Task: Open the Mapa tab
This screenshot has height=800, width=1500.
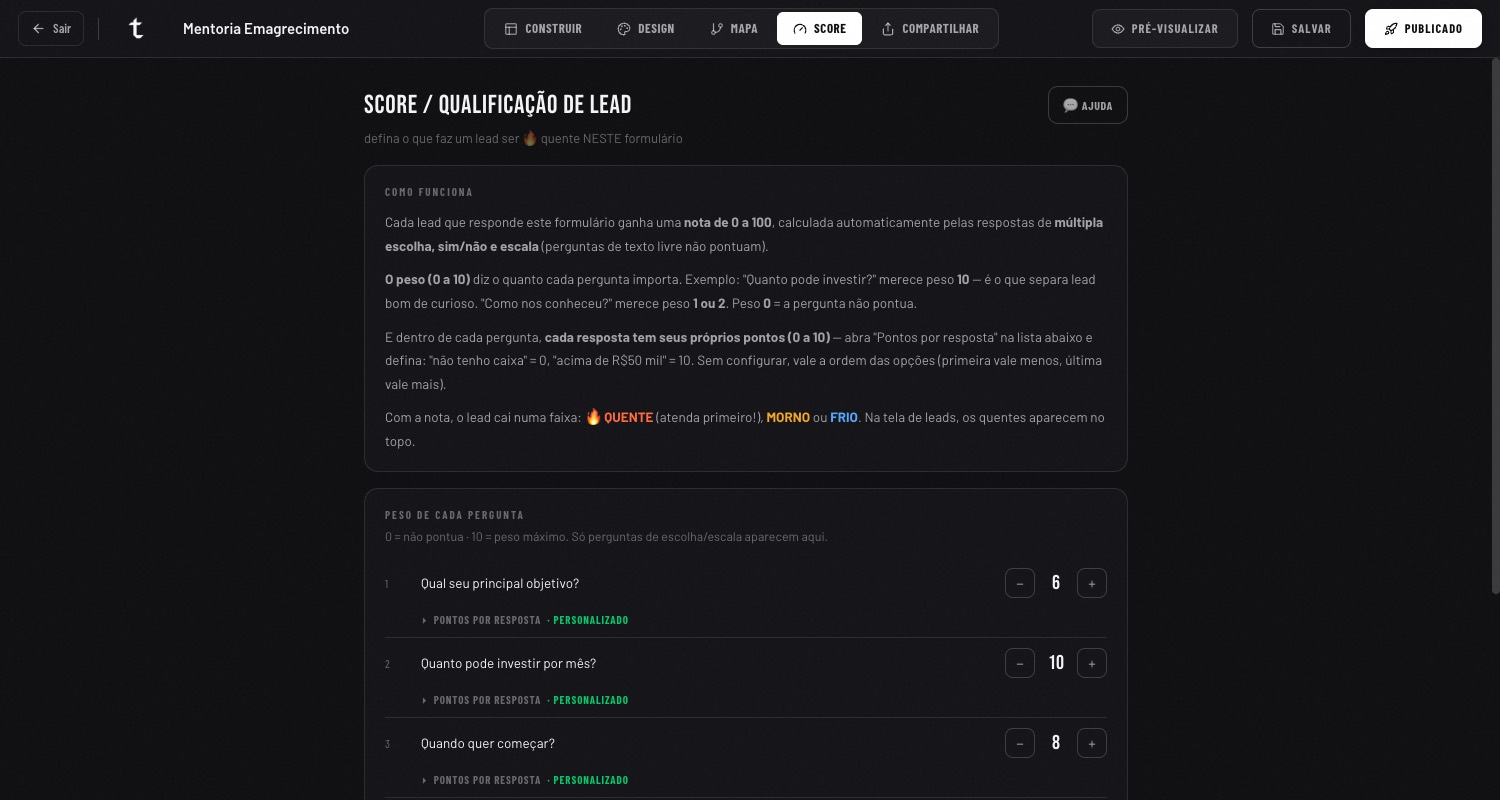Action: click(x=734, y=29)
